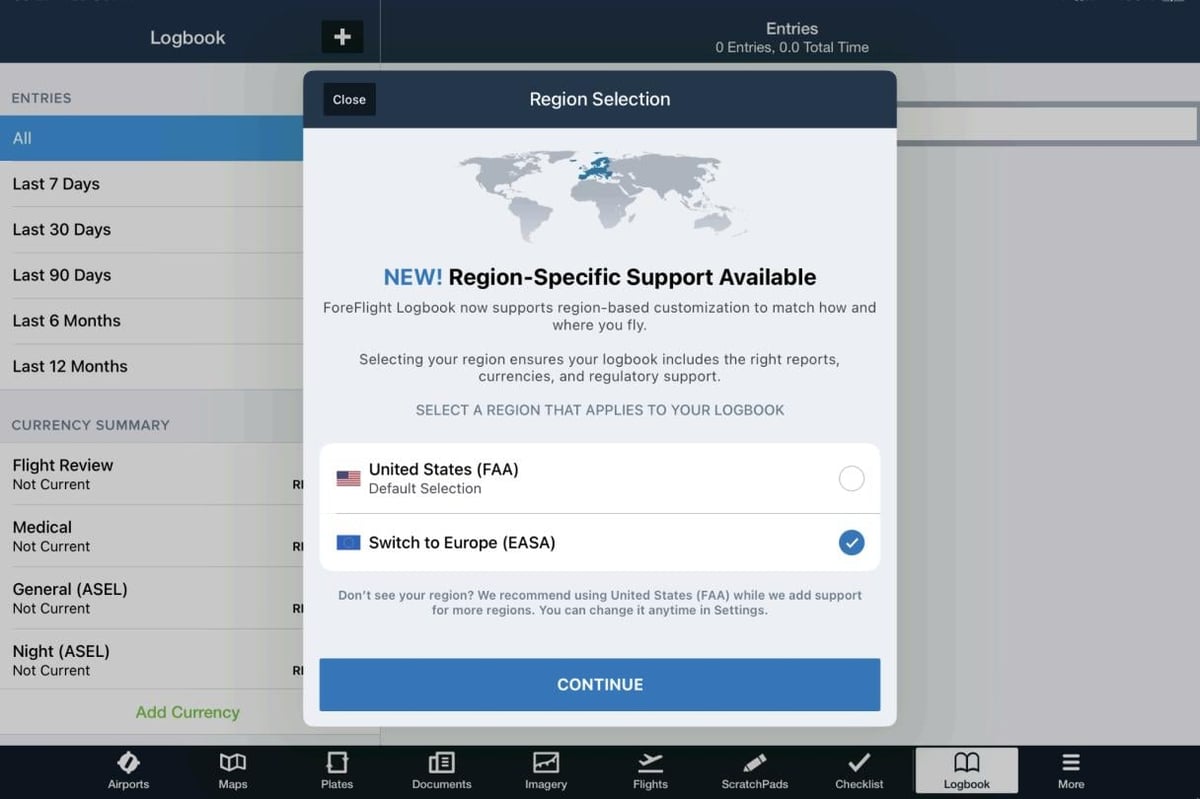Screen dimensions: 1200x799
Task: Select the Switch to Europe (EASA) option
Action: coord(600,542)
